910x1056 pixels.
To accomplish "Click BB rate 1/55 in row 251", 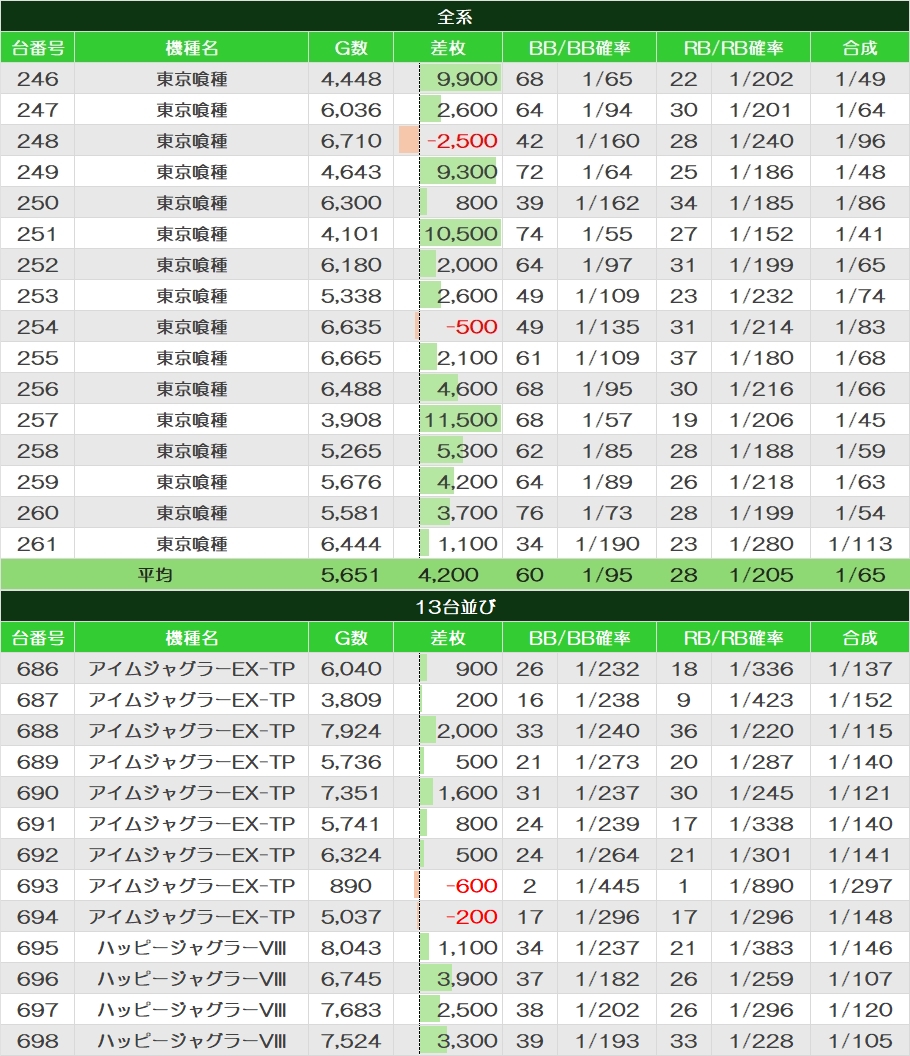I will tap(607, 234).
